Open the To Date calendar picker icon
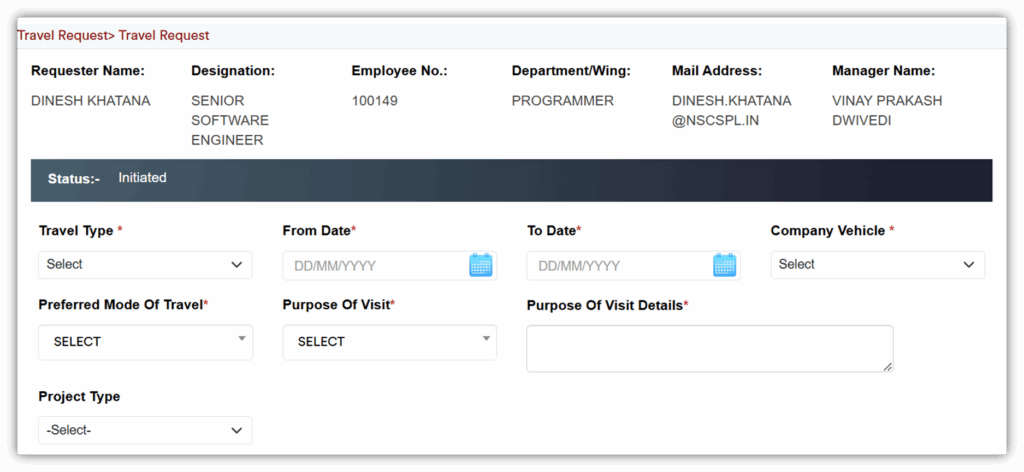 pos(725,265)
